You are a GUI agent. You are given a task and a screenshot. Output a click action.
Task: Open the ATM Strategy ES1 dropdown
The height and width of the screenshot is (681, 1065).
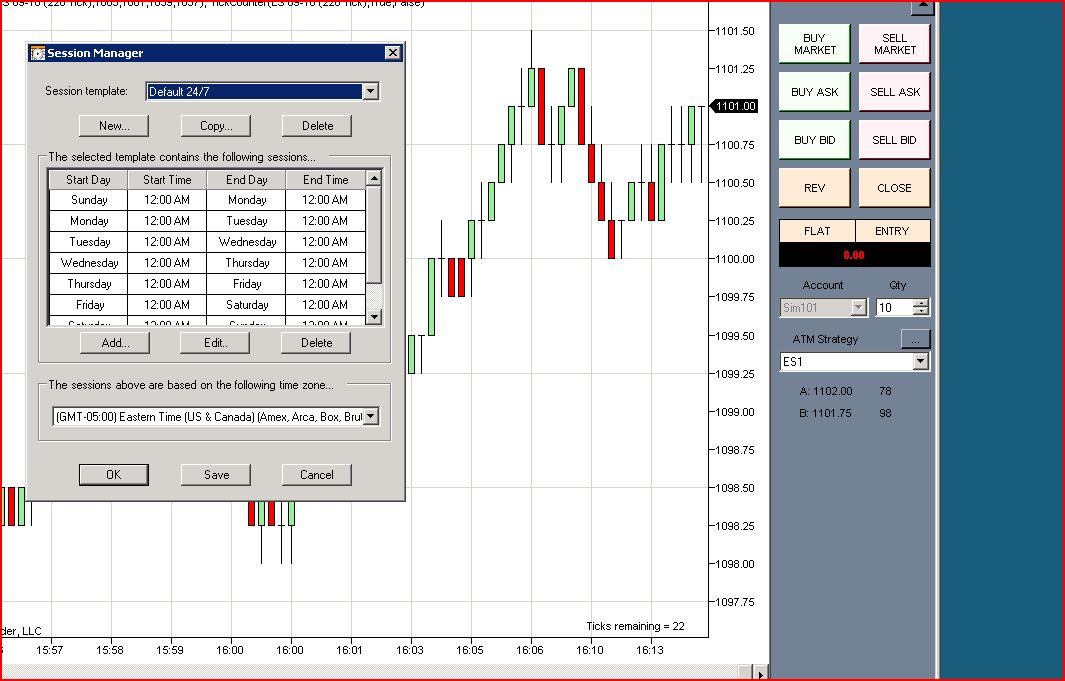click(920, 361)
